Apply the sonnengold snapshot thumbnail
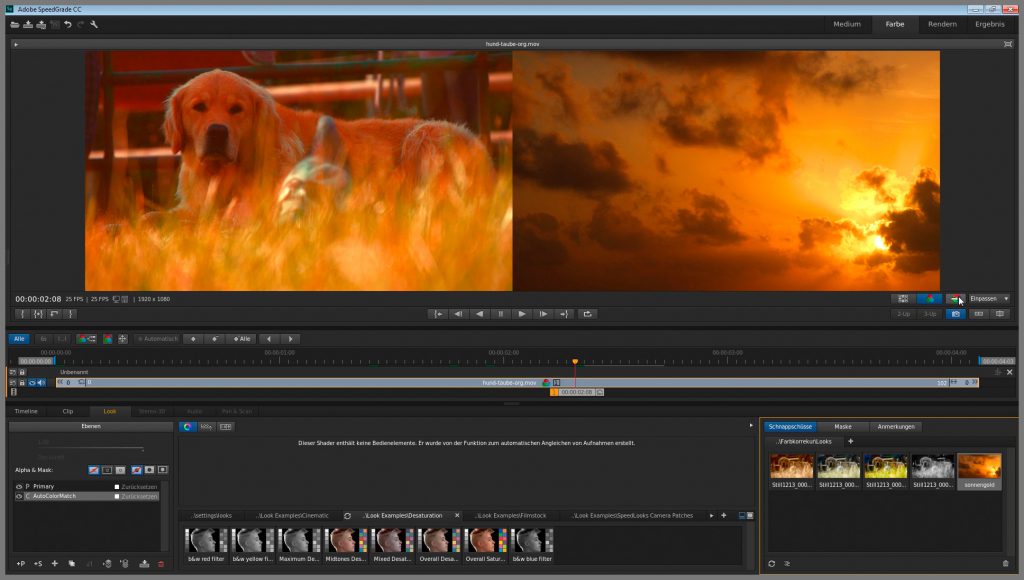 (x=980, y=468)
